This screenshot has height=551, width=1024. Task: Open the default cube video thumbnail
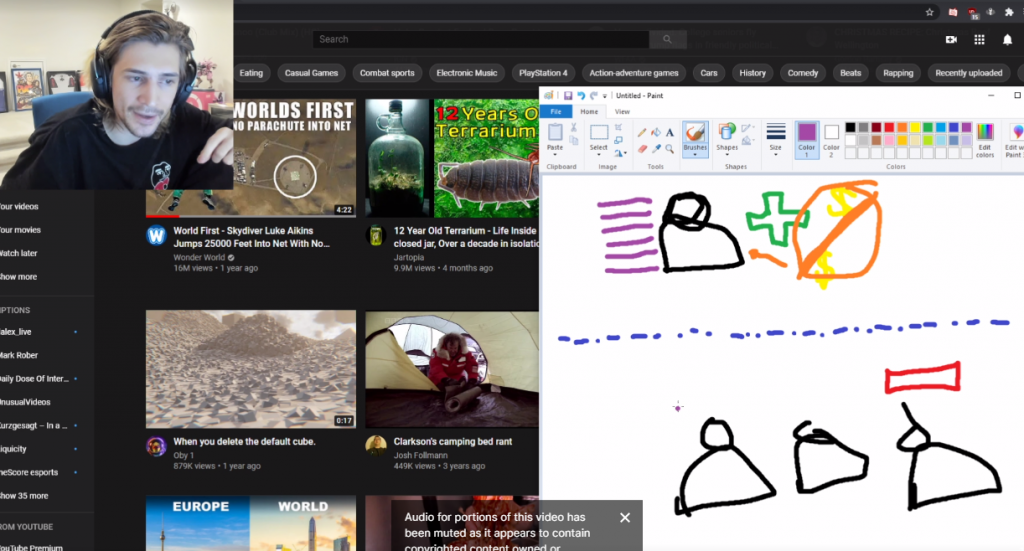(x=251, y=369)
